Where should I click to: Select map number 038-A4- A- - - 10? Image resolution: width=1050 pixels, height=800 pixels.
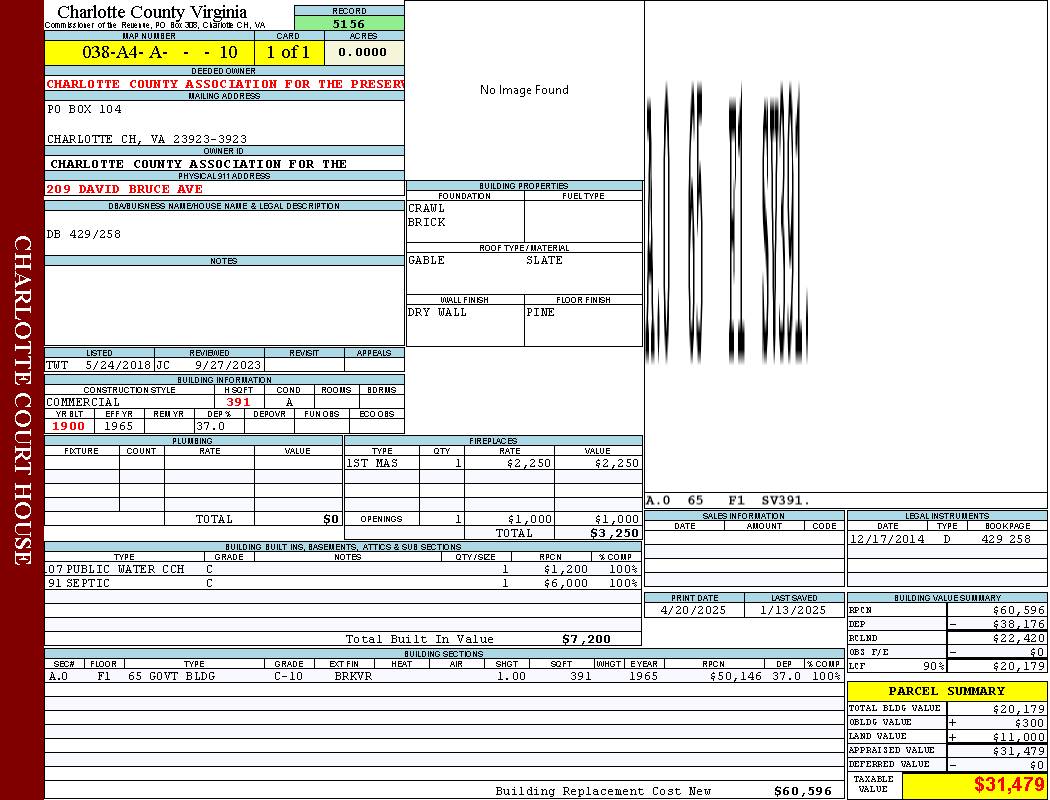pos(159,52)
